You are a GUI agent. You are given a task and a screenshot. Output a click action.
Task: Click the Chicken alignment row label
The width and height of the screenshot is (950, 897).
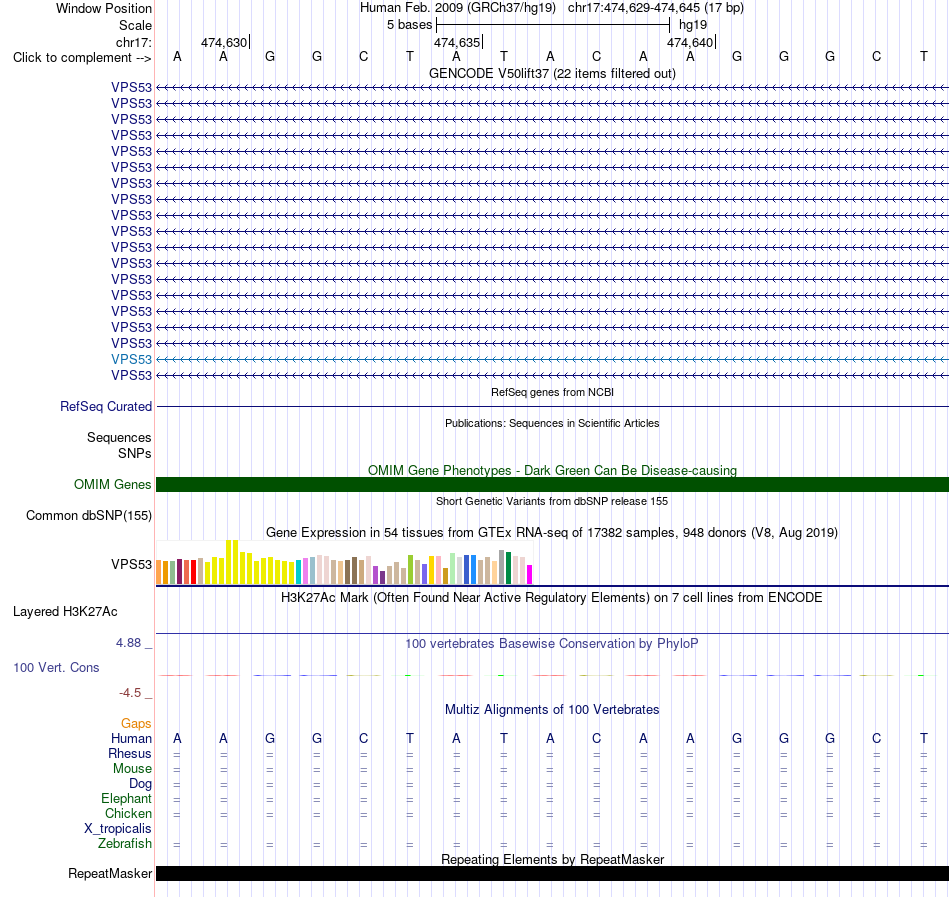[x=128, y=813]
